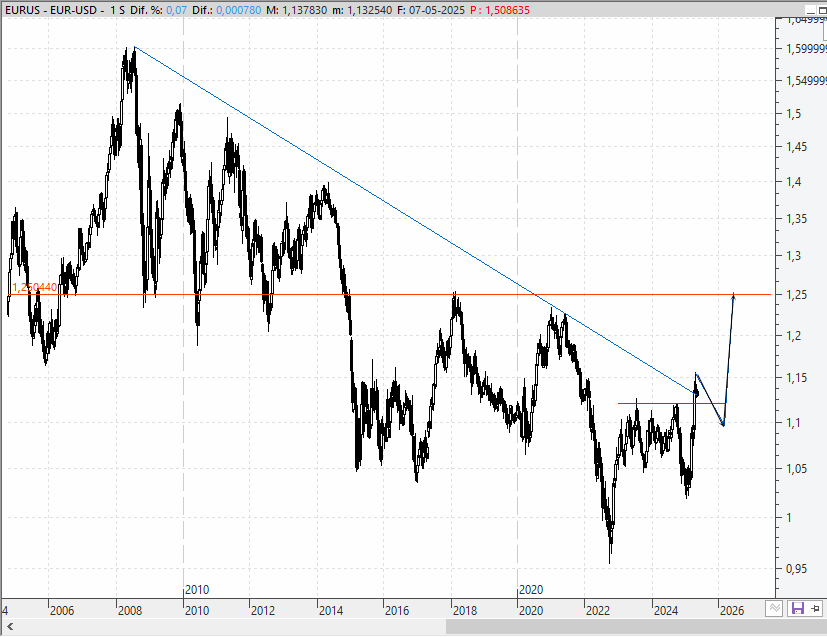This screenshot has width=827, height=637.
Task: Click the 1,35 label on price axis
Action: [796, 219]
